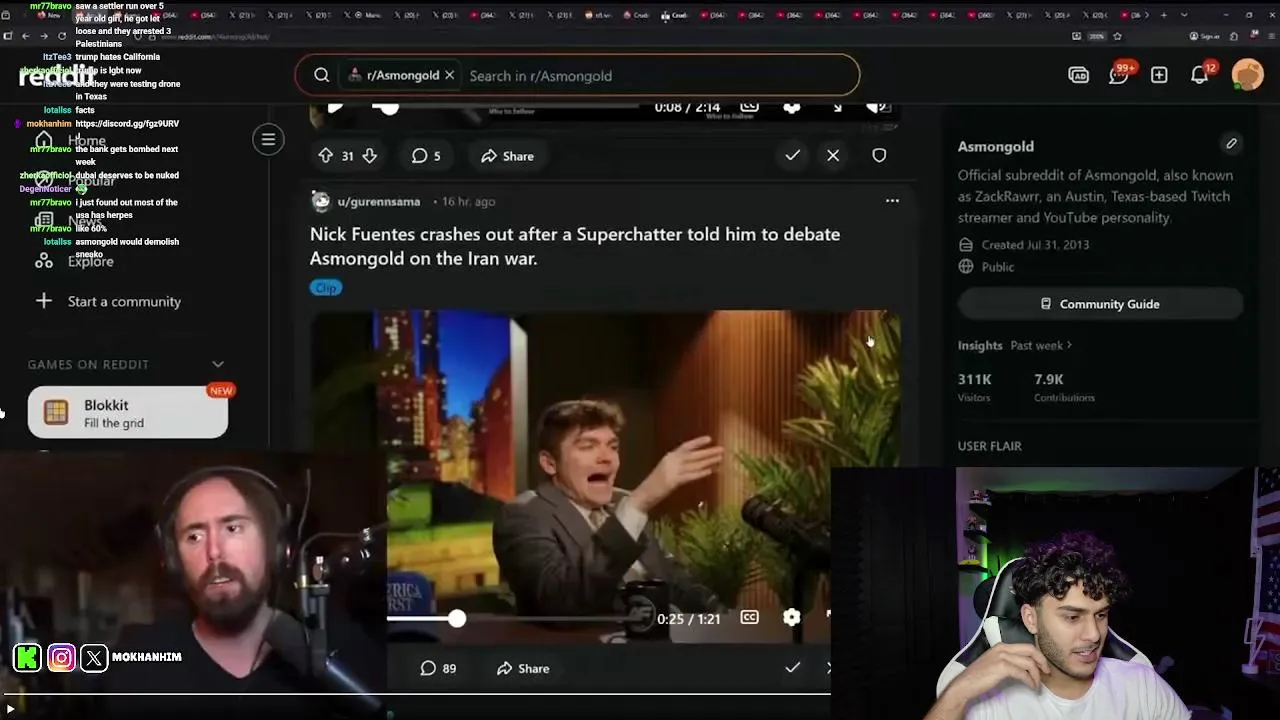Open the Reddit advertise icon
Viewport: 1280px width, 720px height.
click(1078, 75)
